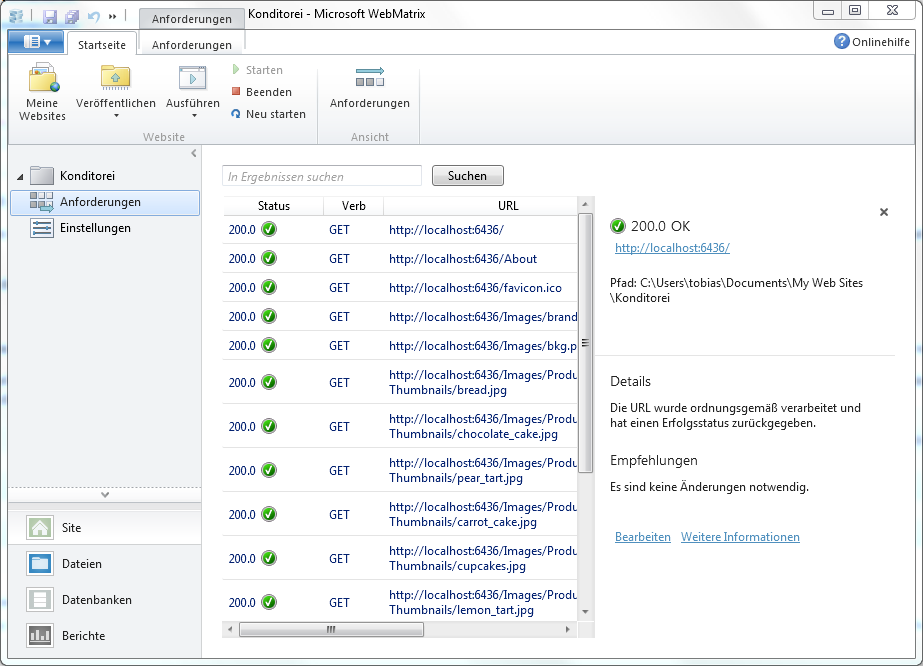The width and height of the screenshot is (923, 666).
Task: Select the Thumbnails/chocolate_cake.jpg request
Action: point(400,426)
